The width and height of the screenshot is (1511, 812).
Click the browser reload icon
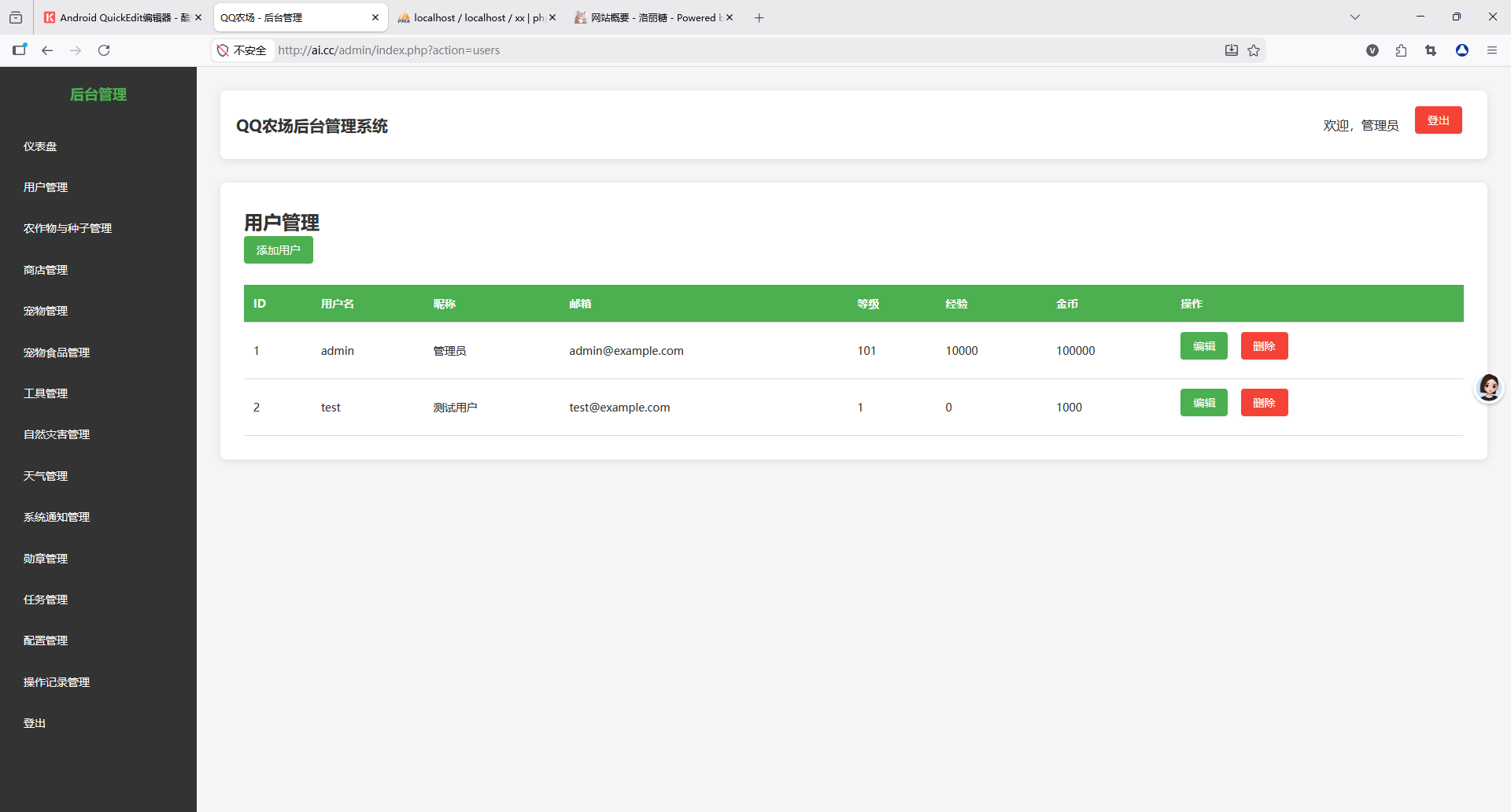tap(104, 50)
